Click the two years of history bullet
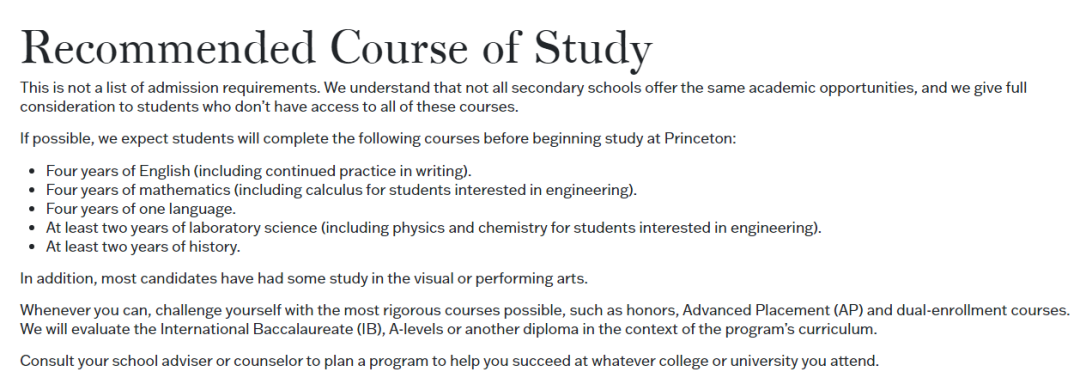This screenshot has width=1080, height=390. point(143,247)
